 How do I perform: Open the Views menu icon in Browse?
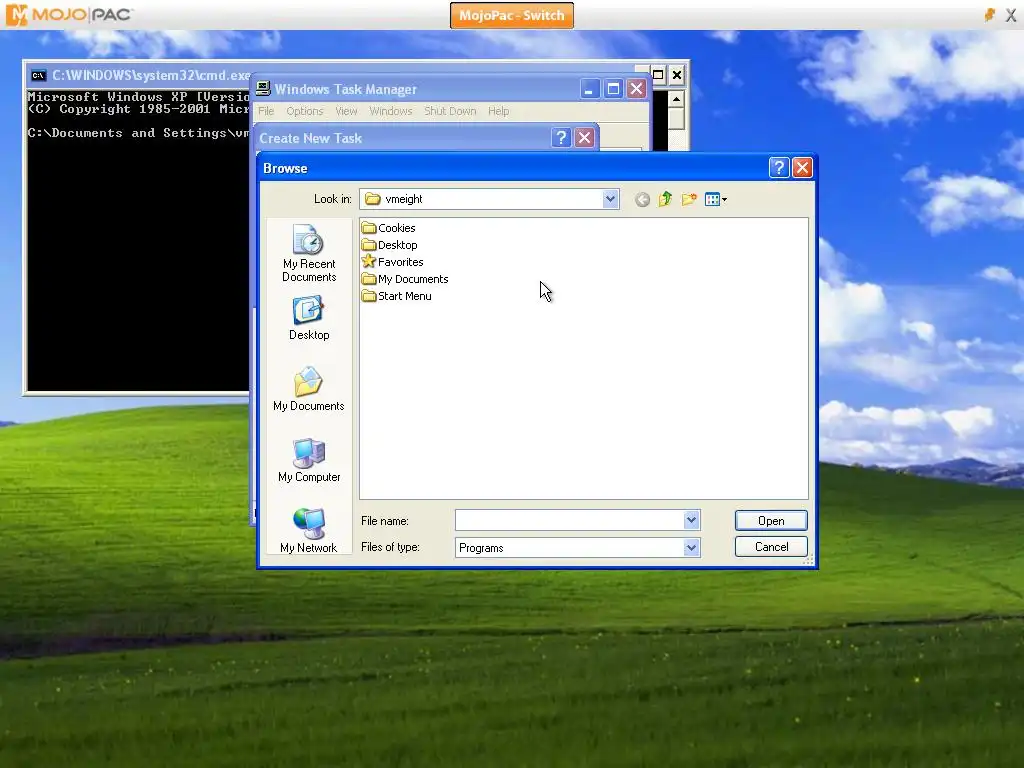point(716,199)
